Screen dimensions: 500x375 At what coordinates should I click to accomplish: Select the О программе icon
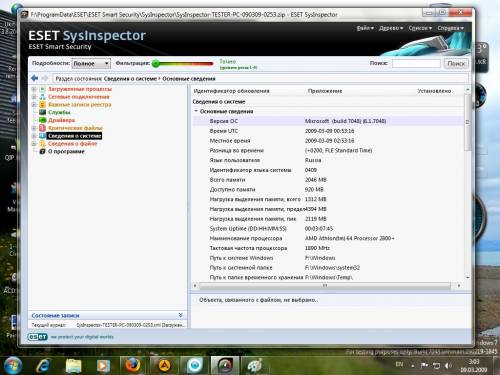tap(42, 151)
